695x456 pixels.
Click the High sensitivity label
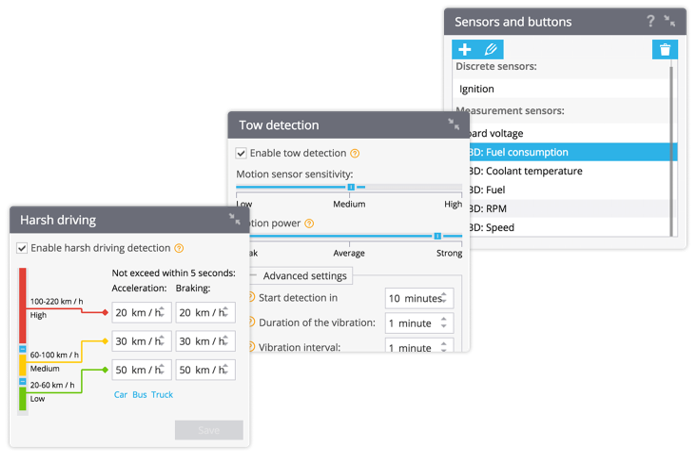click(x=453, y=204)
